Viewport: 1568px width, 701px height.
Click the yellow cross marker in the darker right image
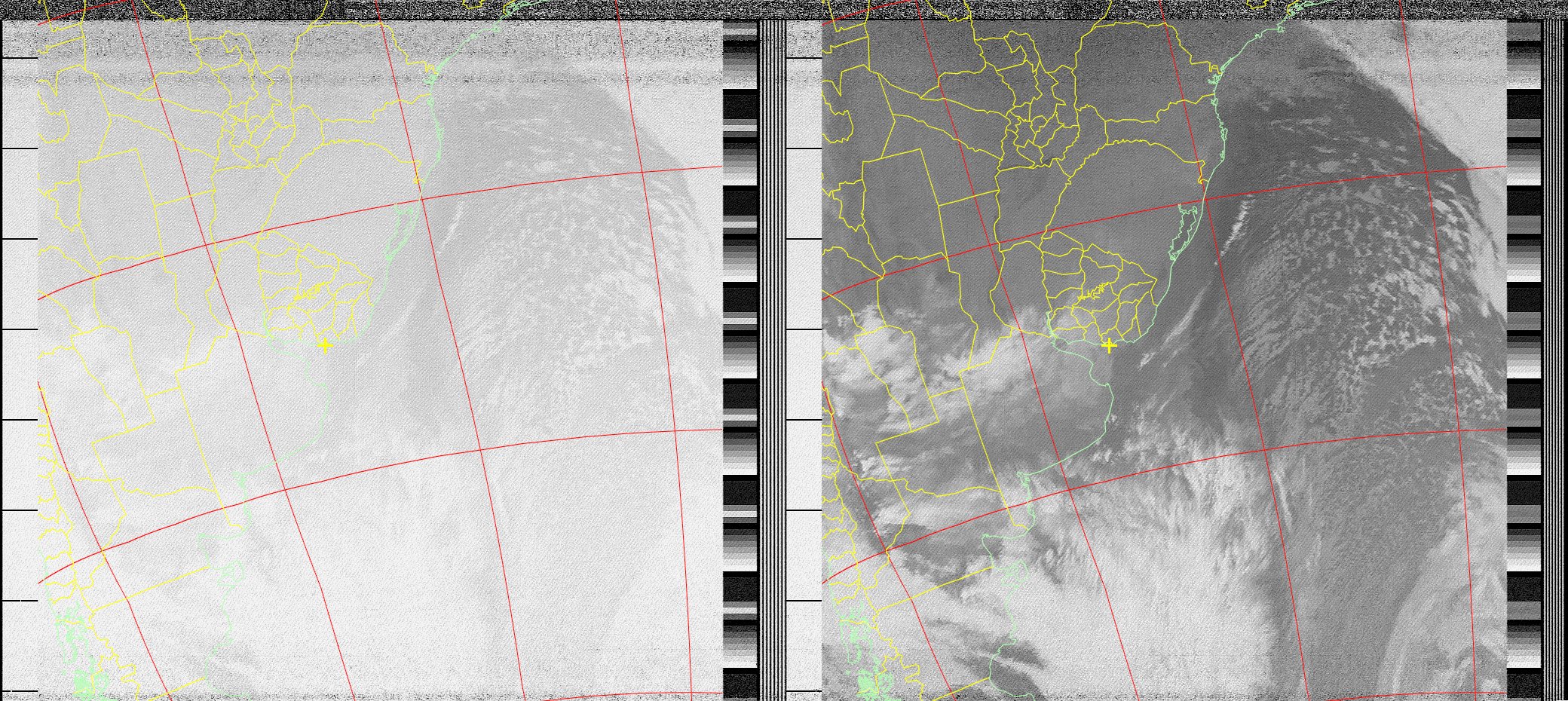pyautogui.click(x=1109, y=346)
